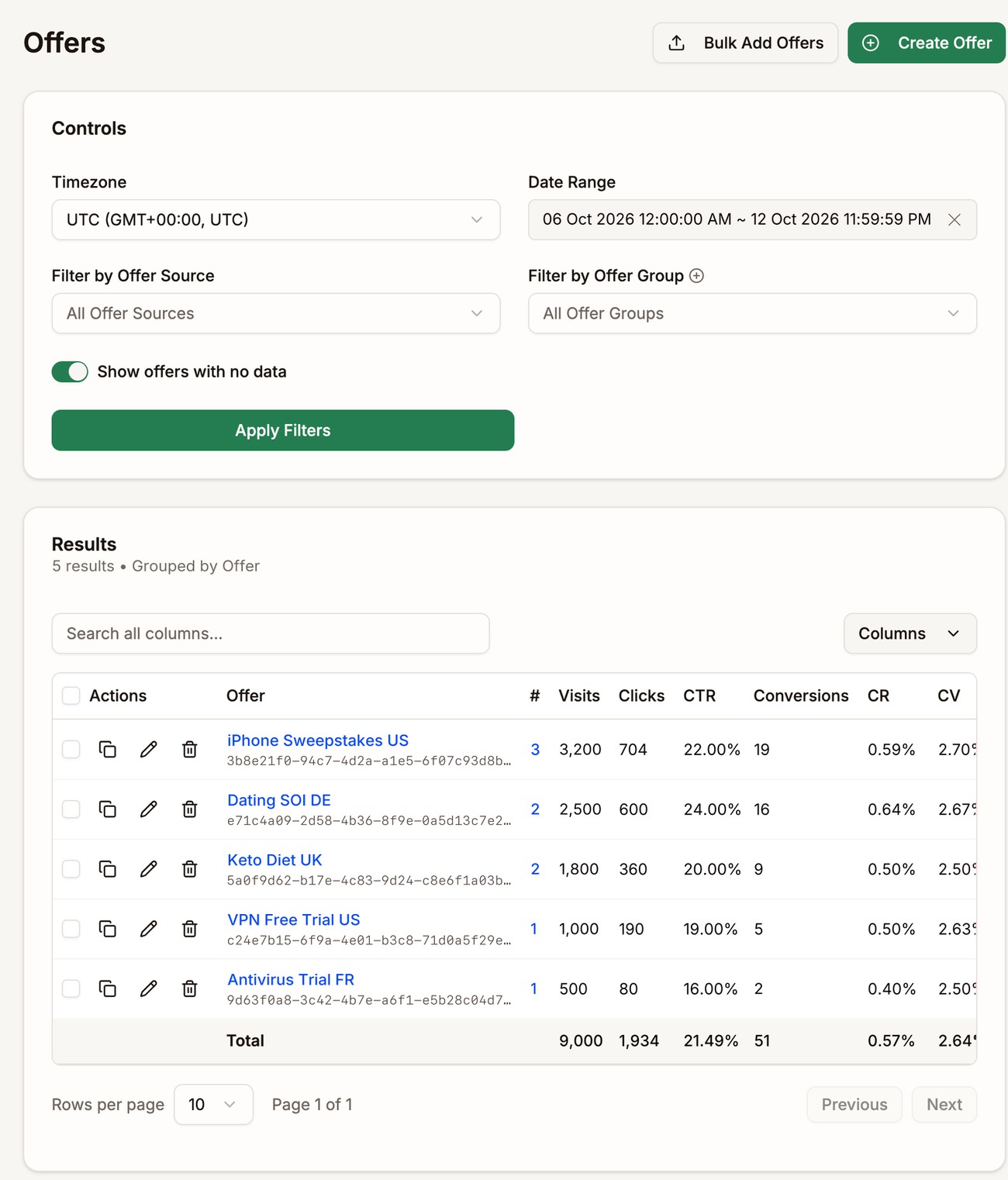Open the Dating SOI DE offer link
Screen dimensions: 1008x1180
tap(279, 800)
